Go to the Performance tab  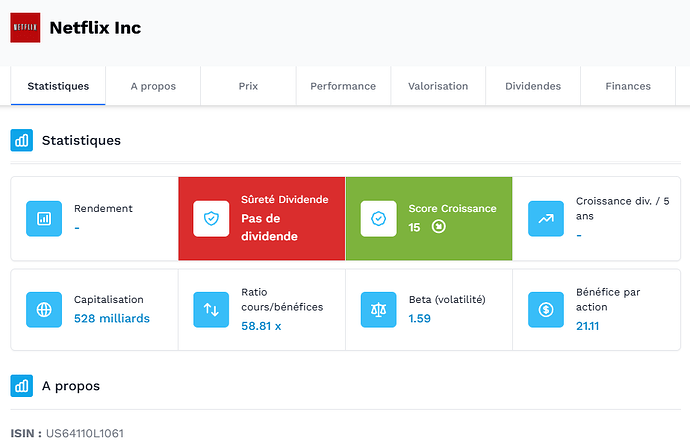point(343,86)
